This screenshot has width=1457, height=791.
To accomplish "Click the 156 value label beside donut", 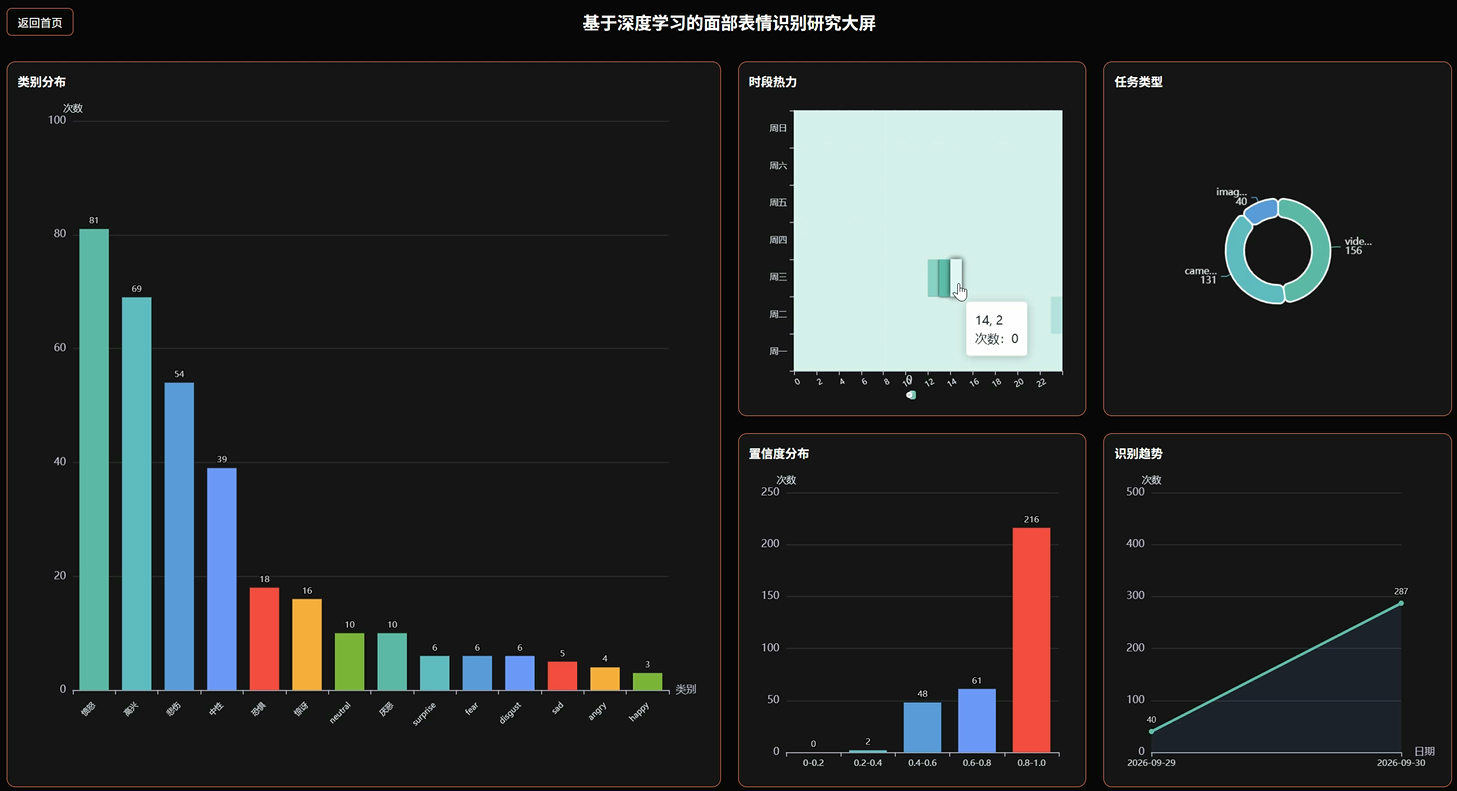I will click(1353, 251).
